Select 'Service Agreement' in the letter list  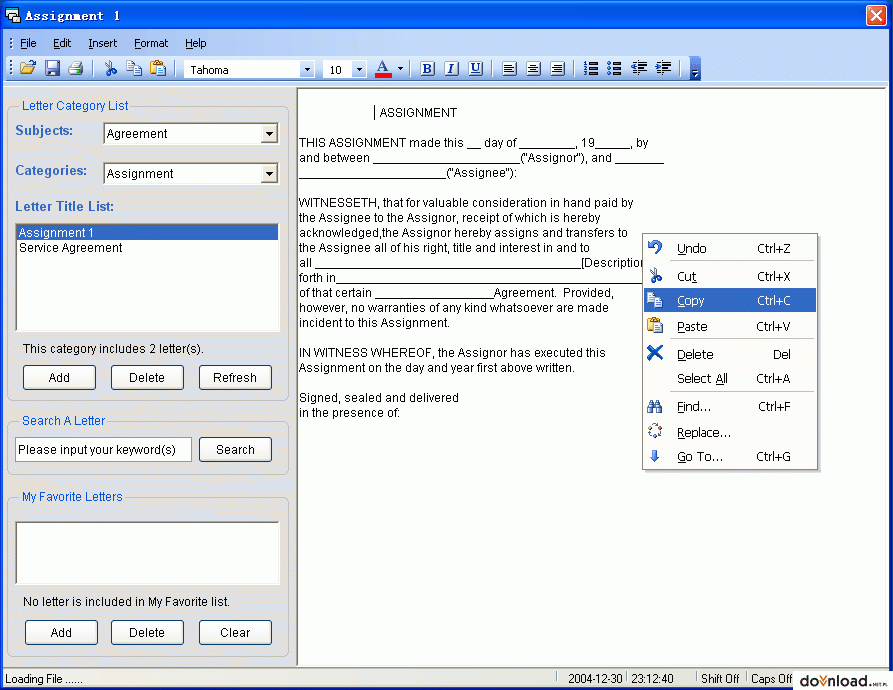(x=148, y=248)
